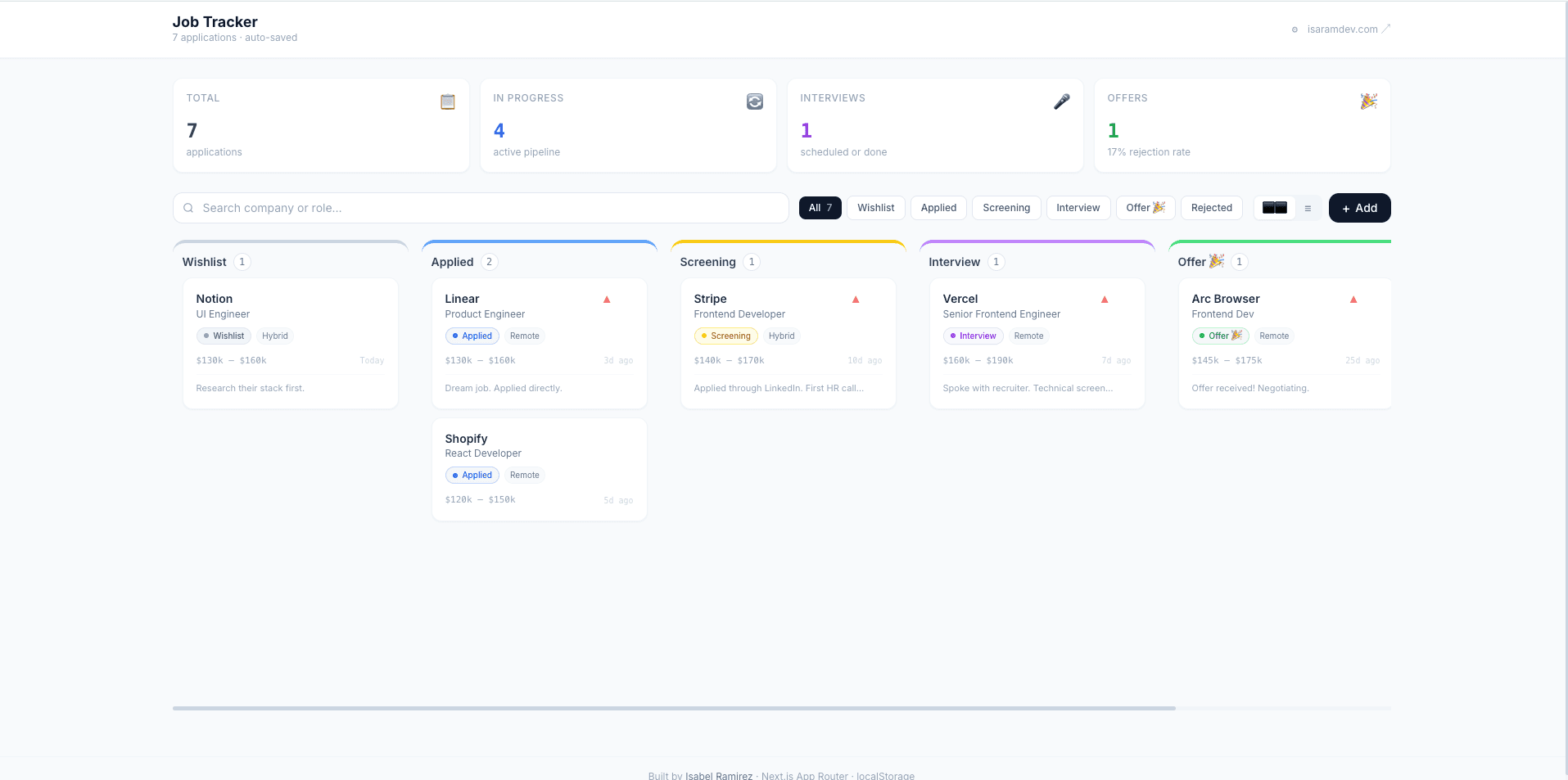Click the Applied status badge on Shopify

[472, 475]
